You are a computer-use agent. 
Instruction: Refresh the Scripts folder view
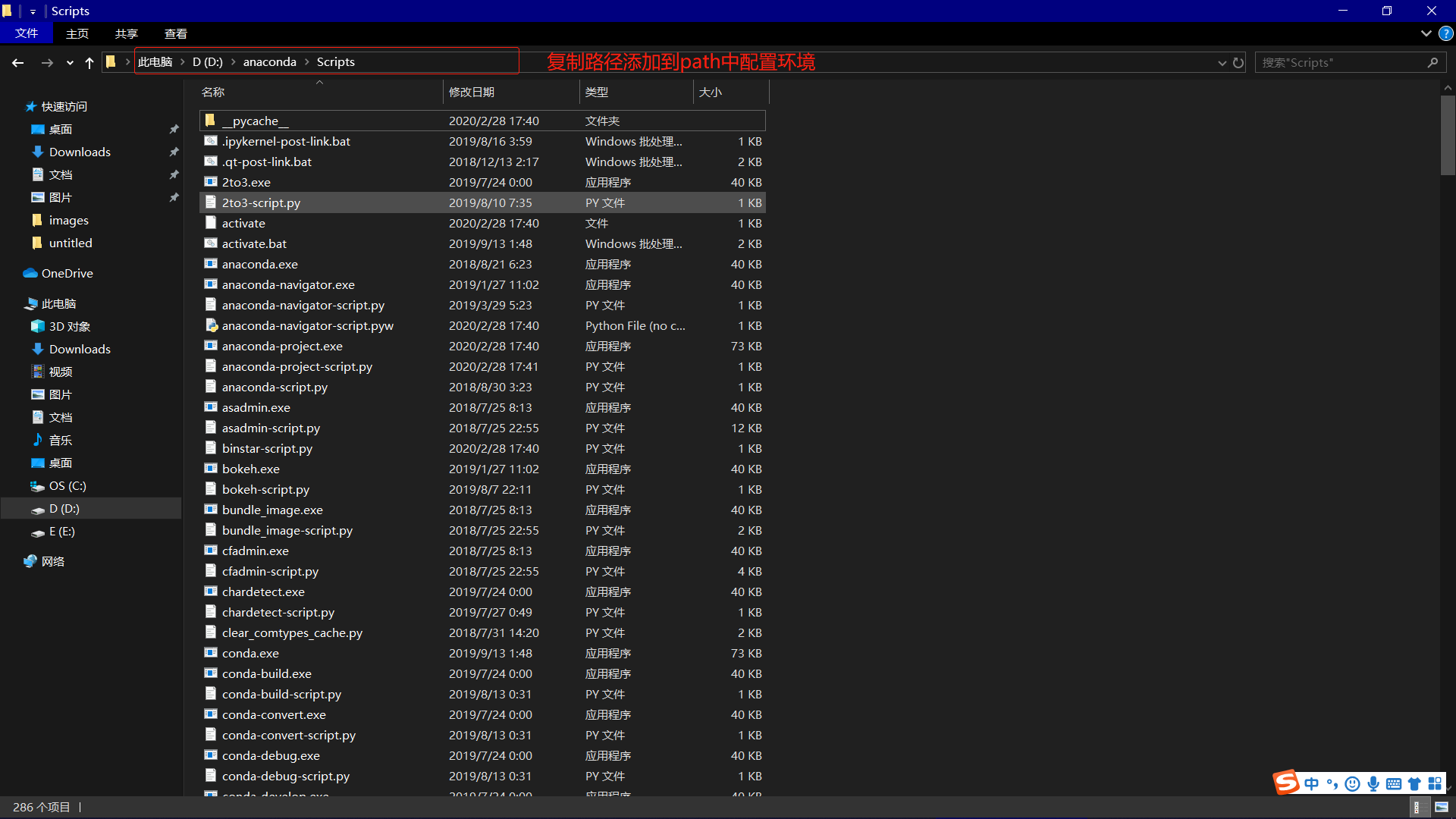(x=1238, y=63)
